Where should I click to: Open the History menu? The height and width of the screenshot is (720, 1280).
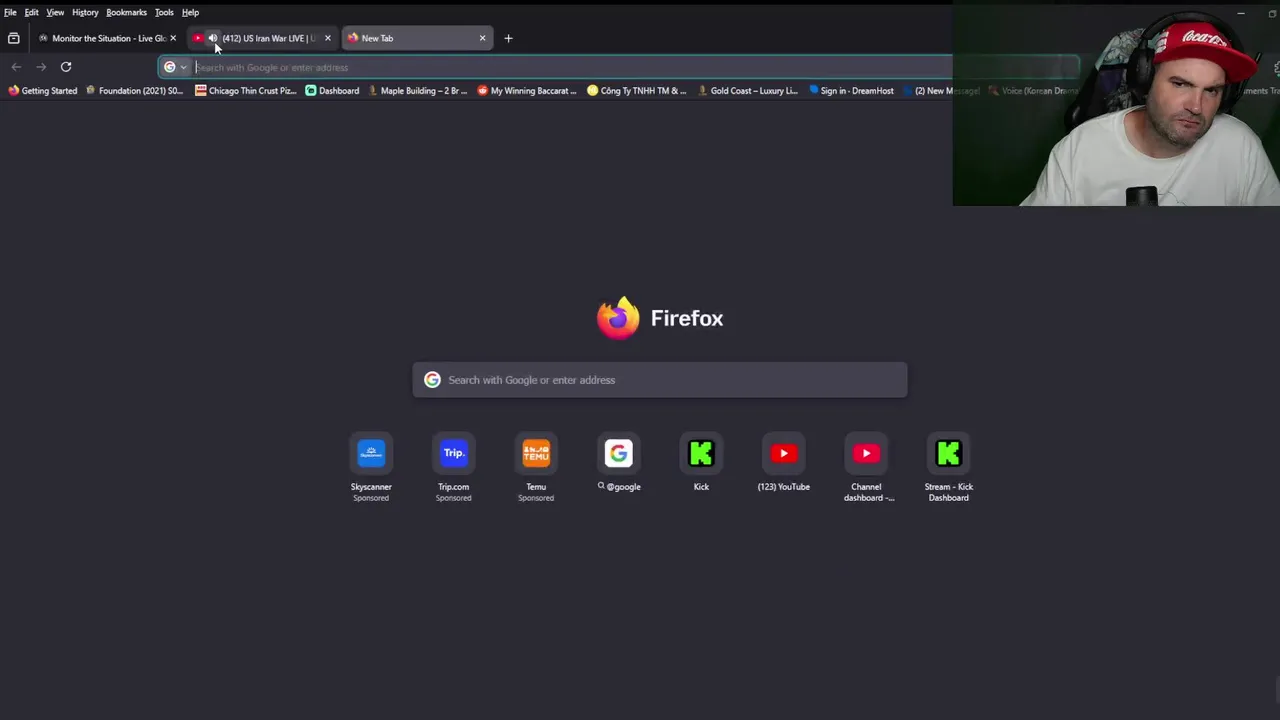[x=85, y=12]
